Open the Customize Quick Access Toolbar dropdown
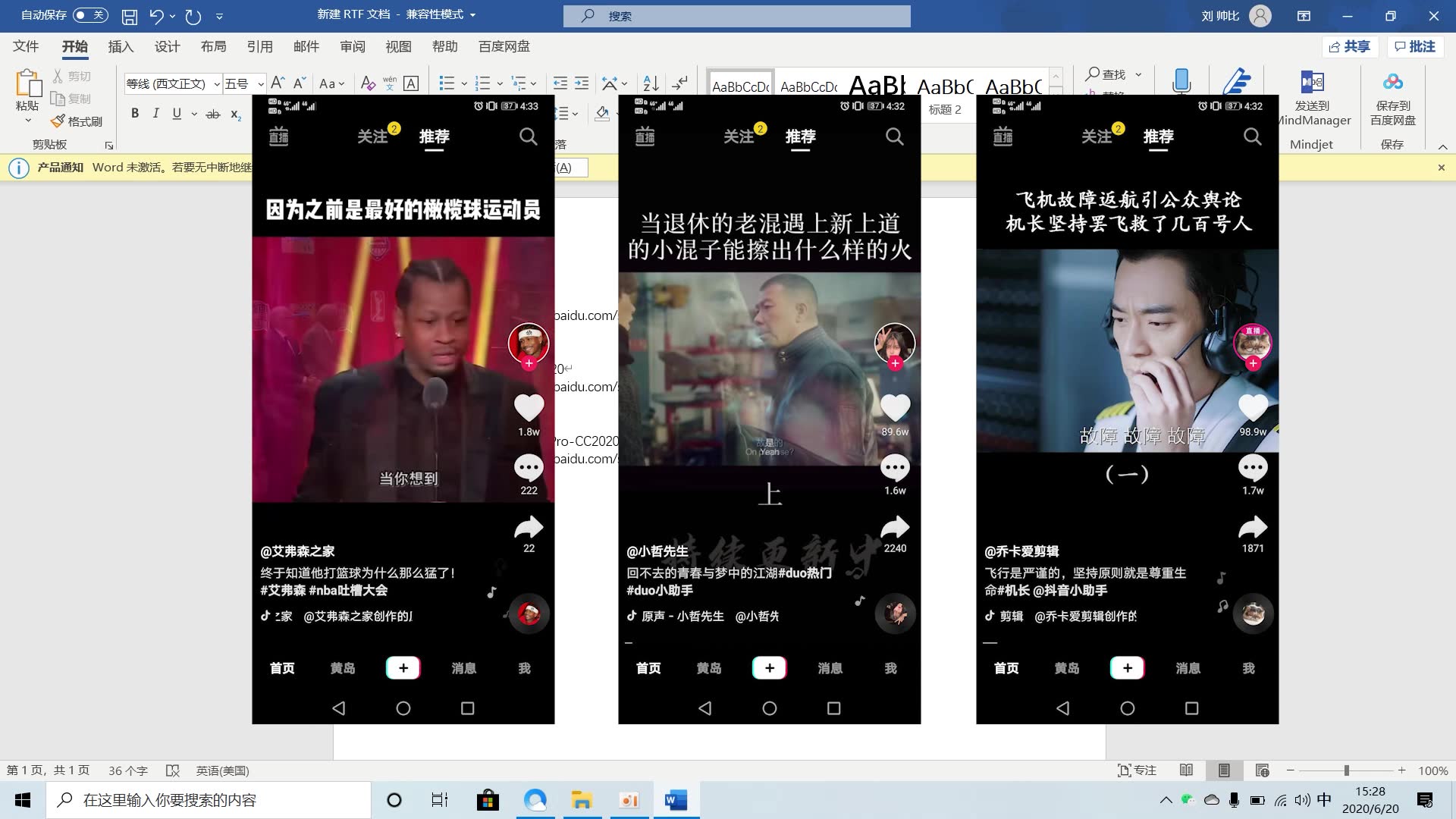Viewport: 1456px width, 819px height. click(x=219, y=16)
